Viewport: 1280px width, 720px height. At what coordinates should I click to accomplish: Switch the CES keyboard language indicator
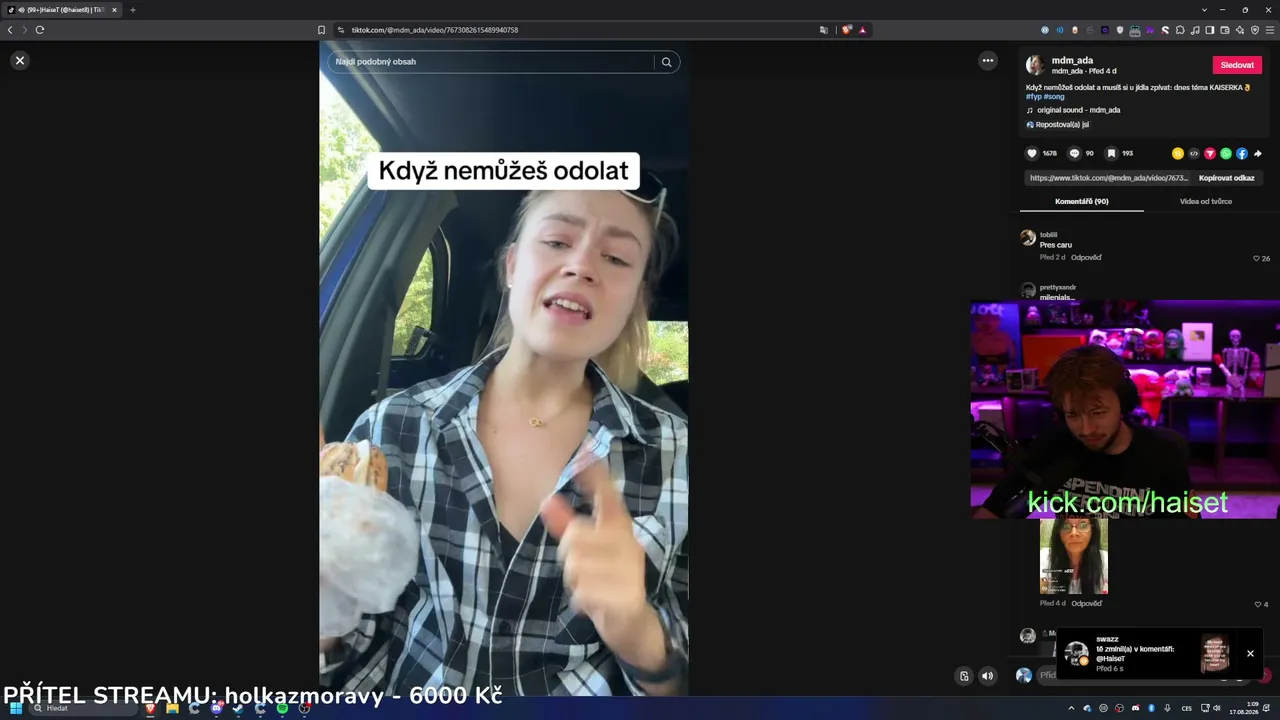pos(1187,708)
